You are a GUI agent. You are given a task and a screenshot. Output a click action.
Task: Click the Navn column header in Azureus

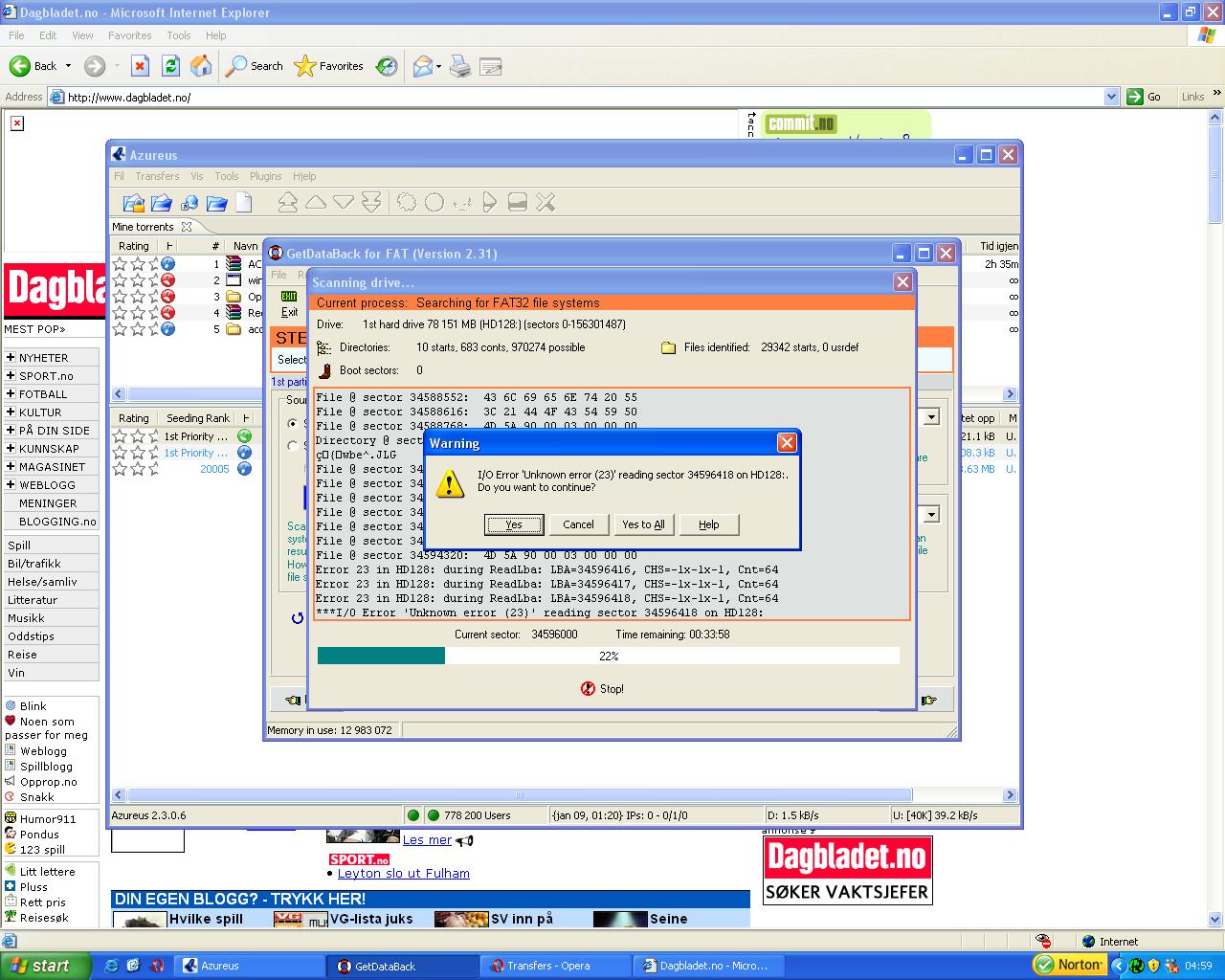click(244, 246)
